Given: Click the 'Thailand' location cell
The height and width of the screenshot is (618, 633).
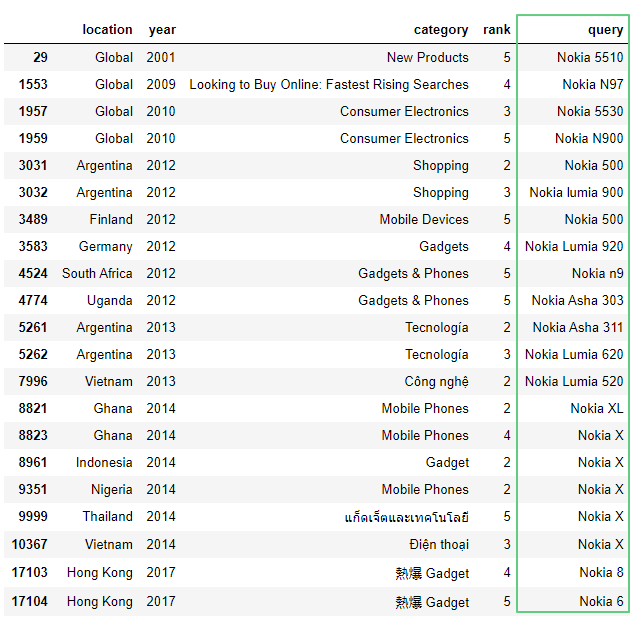Looking at the screenshot, I should 107,517.
